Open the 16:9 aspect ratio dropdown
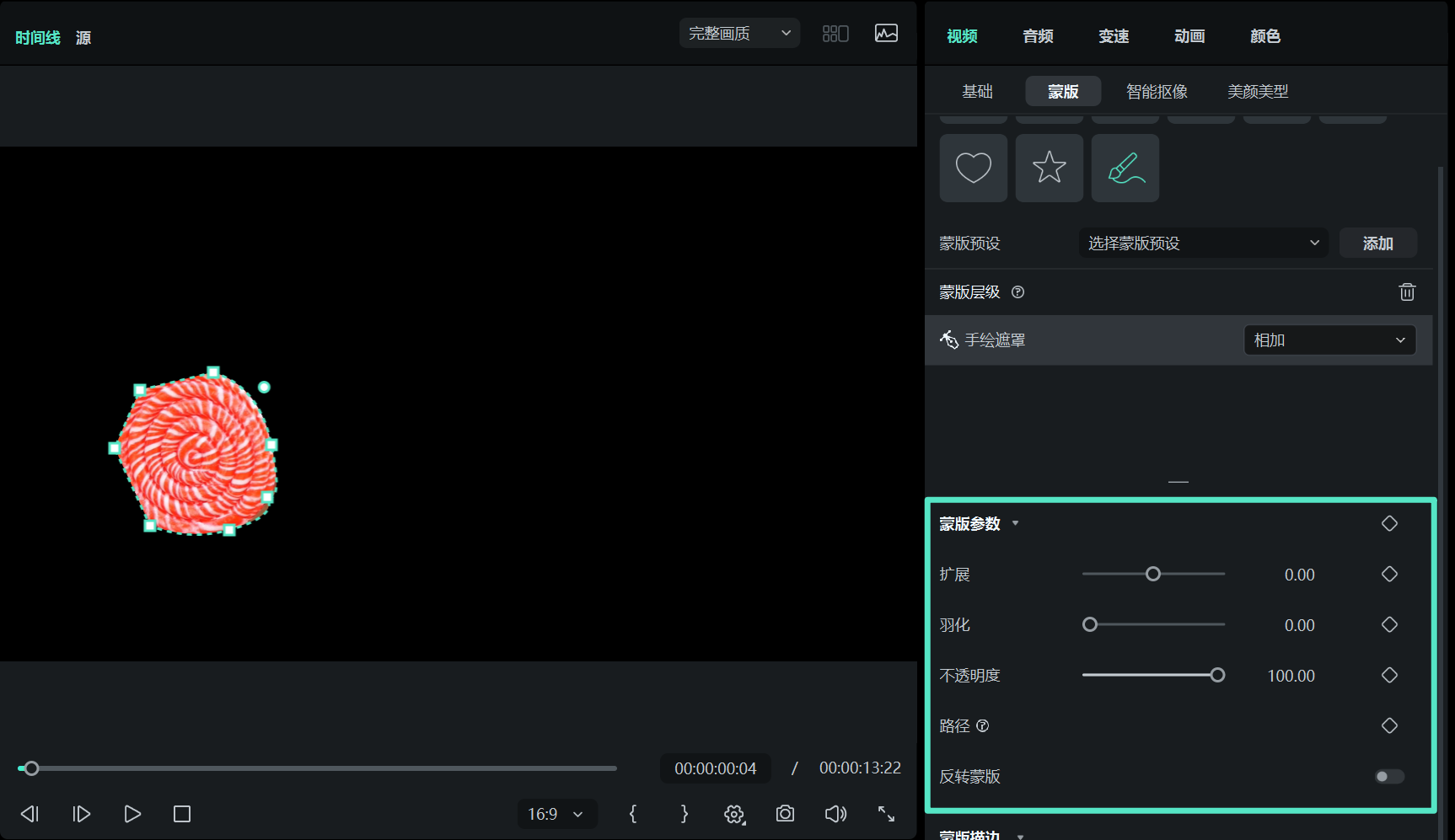The width and height of the screenshot is (1455, 840). coord(557,814)
